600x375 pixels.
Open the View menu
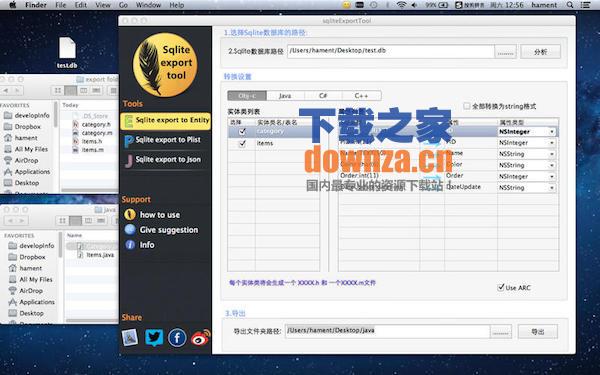tap(103, 5)
